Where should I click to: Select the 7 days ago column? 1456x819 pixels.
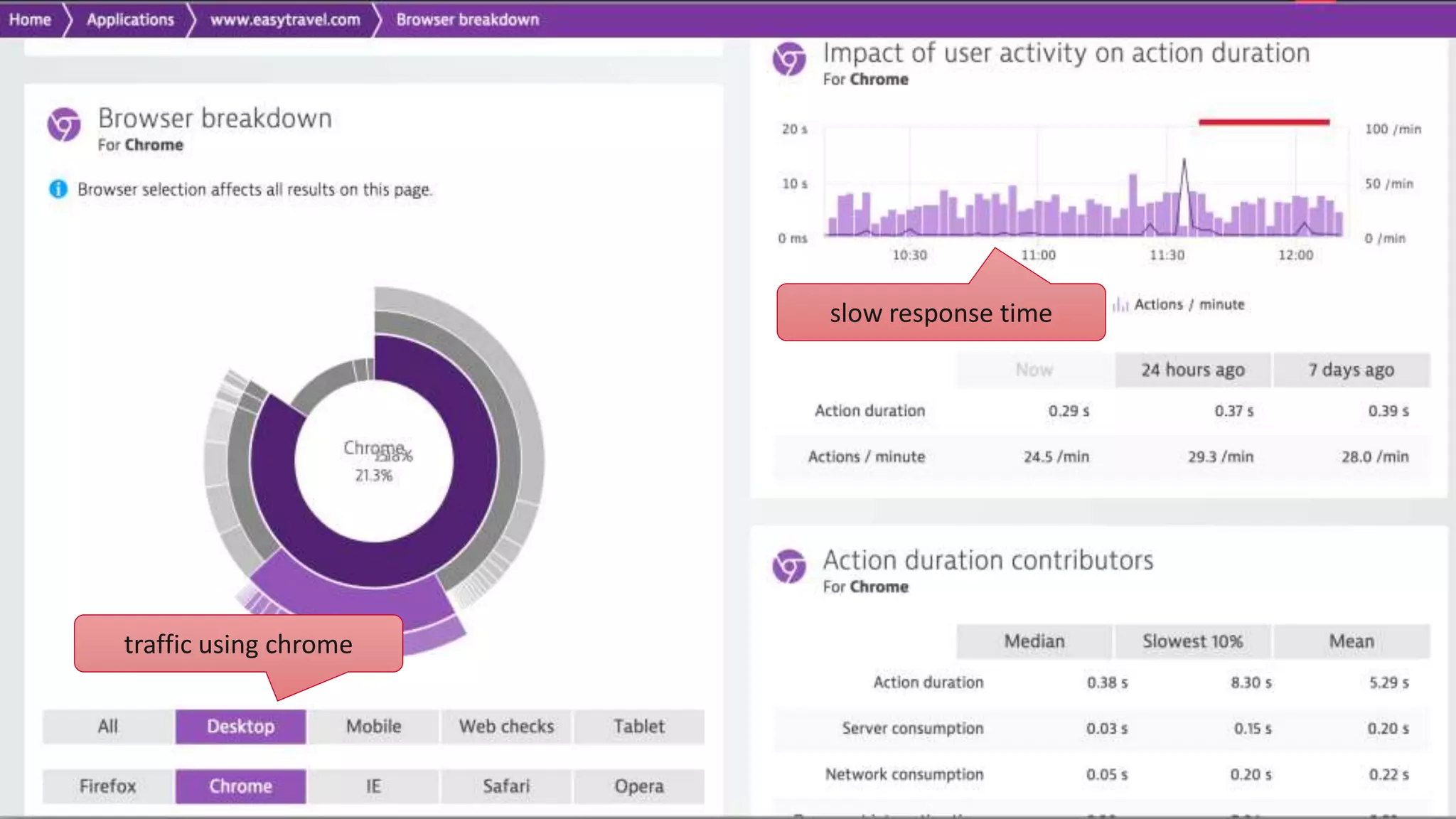(x=1351, y=370)
